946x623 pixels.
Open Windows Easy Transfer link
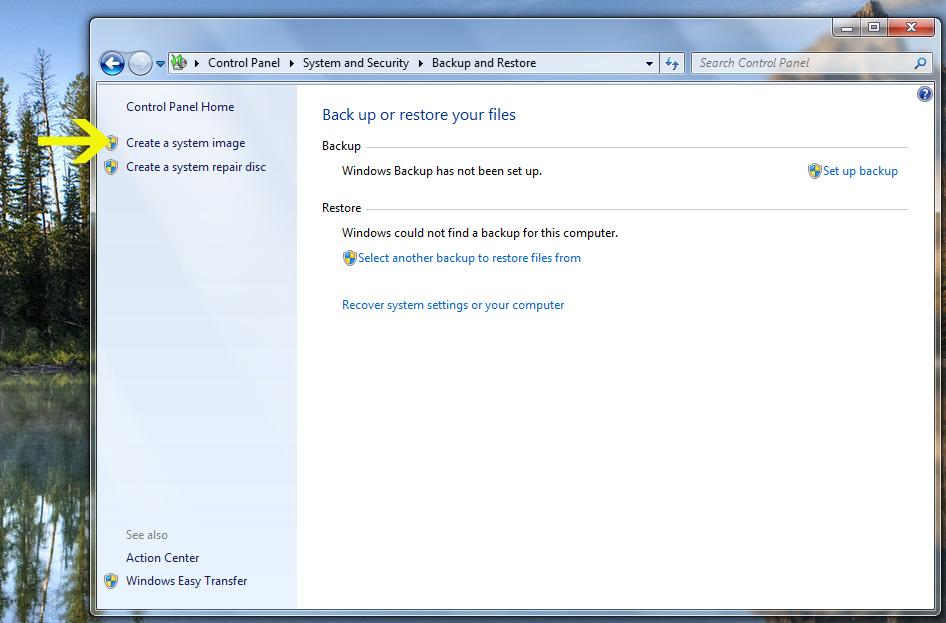click(186, 581)
